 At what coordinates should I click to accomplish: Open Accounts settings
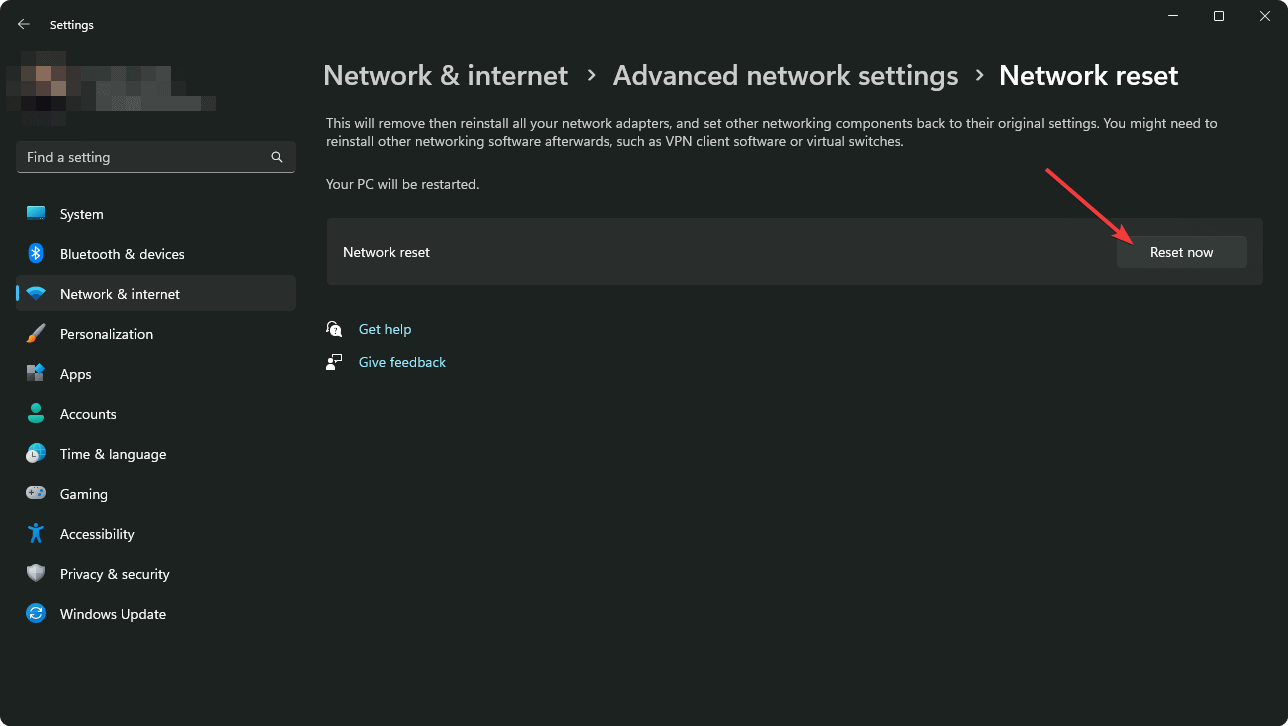click(37, 413)
